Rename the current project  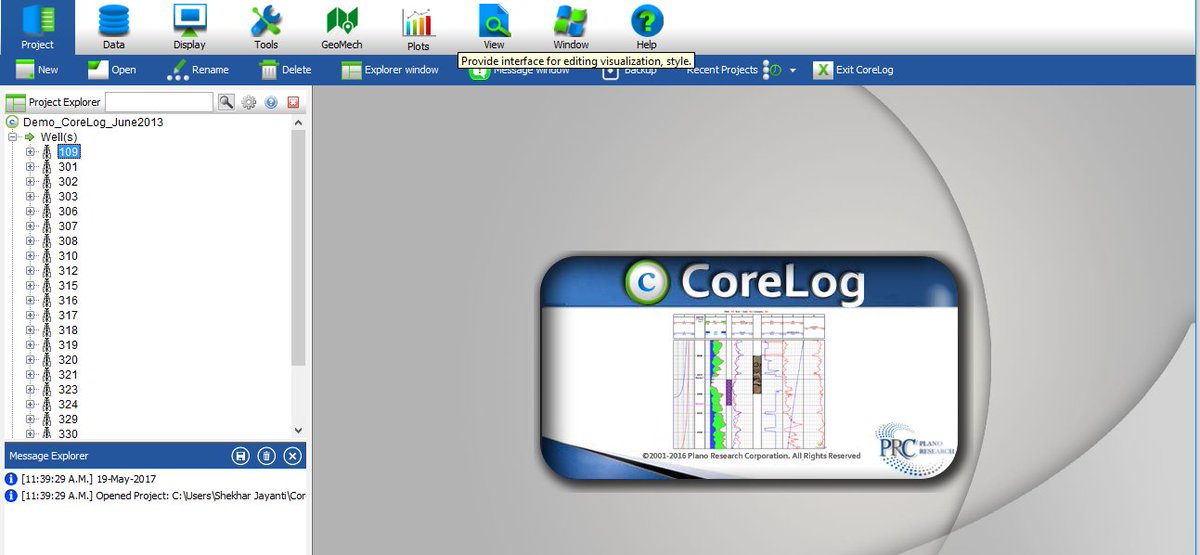[198, 70]
